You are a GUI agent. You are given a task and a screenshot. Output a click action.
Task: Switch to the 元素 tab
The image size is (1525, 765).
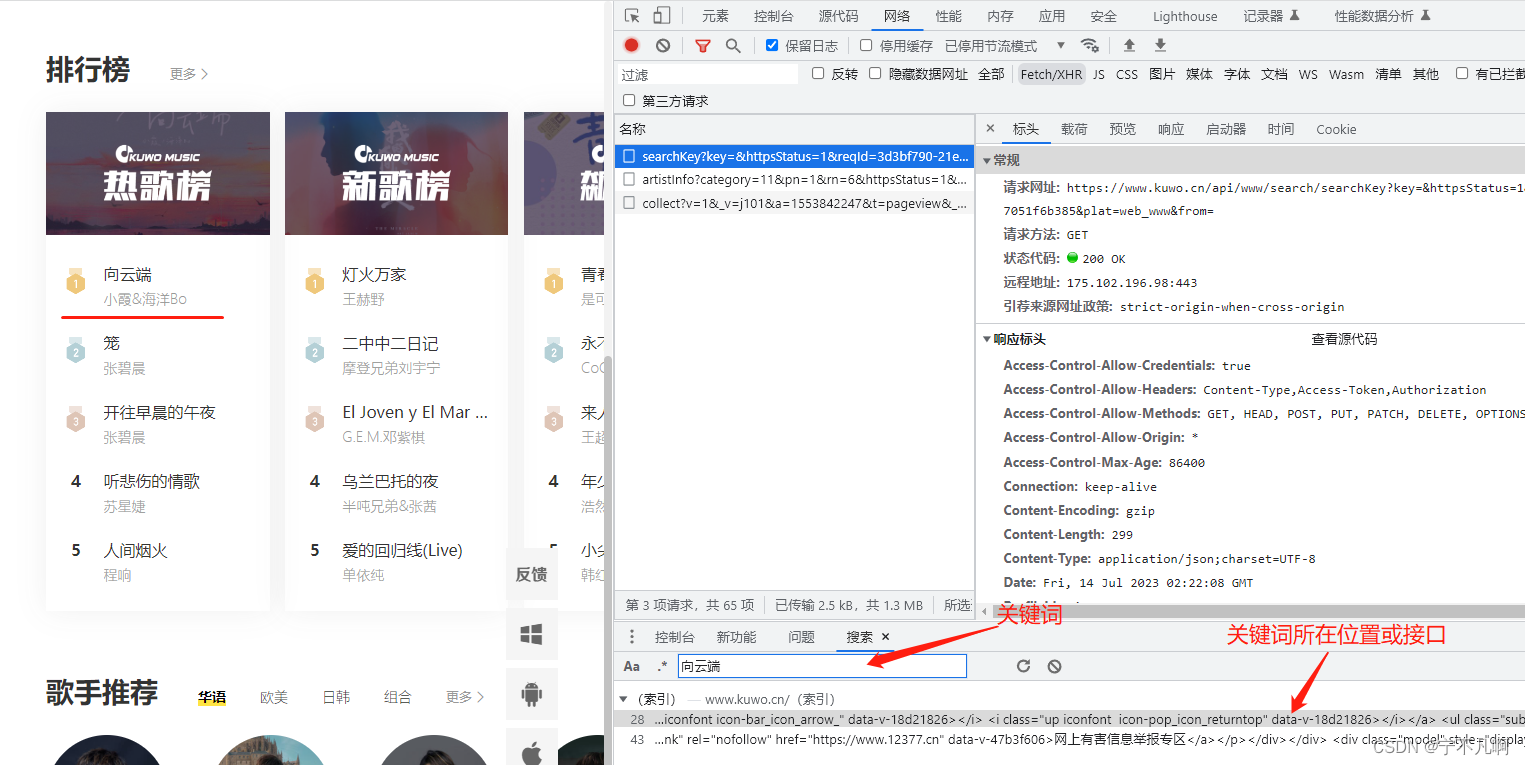pyautogui.click(x=715, y=16)
